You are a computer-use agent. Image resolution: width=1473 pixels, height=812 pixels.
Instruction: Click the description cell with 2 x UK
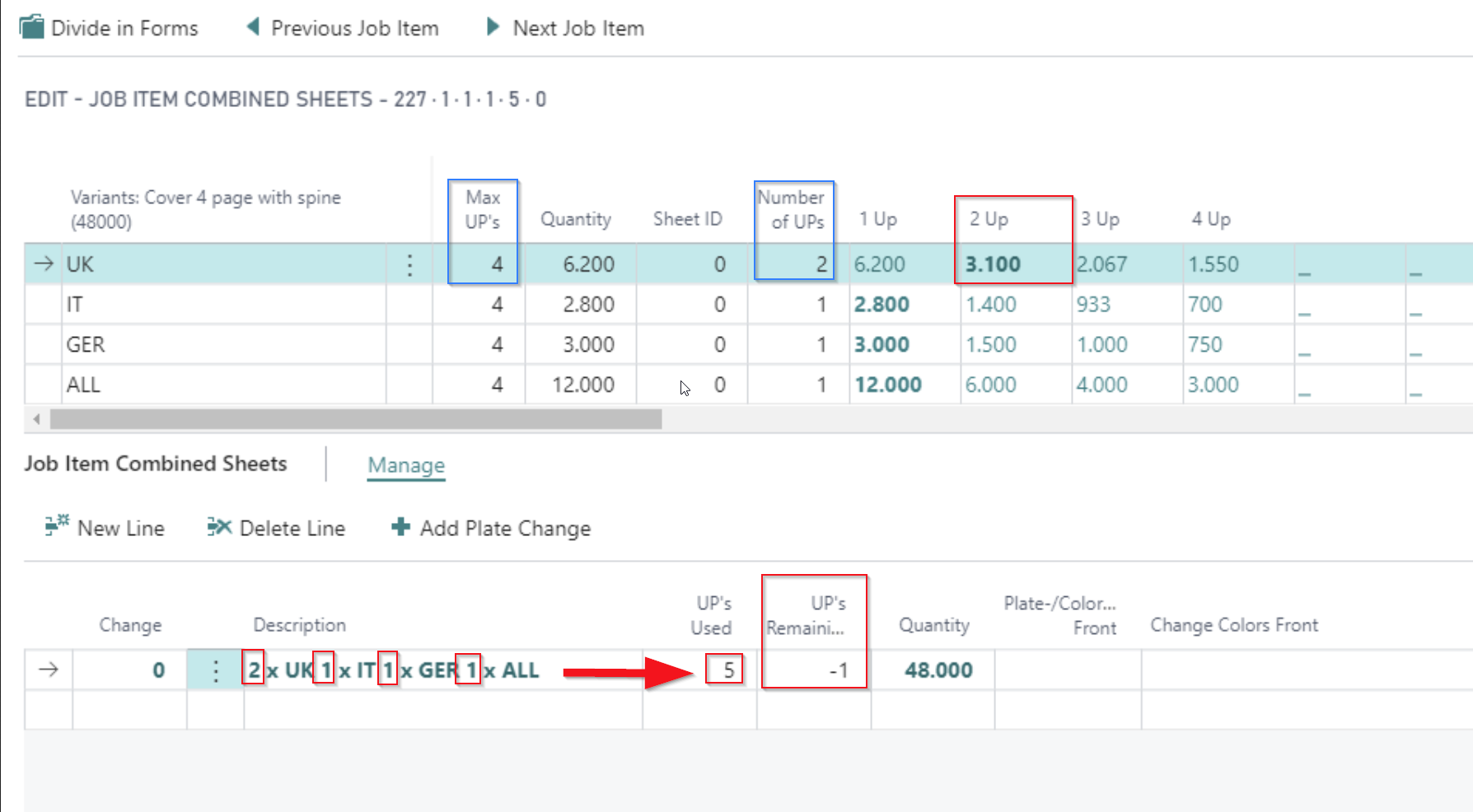tap(443, 670)
